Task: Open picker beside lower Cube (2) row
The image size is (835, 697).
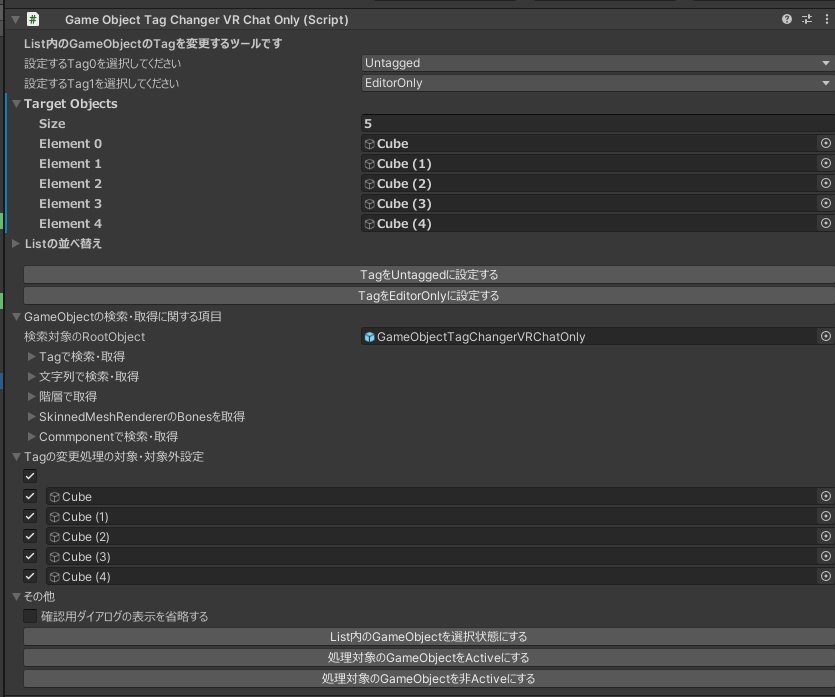Action: point(825,536)
